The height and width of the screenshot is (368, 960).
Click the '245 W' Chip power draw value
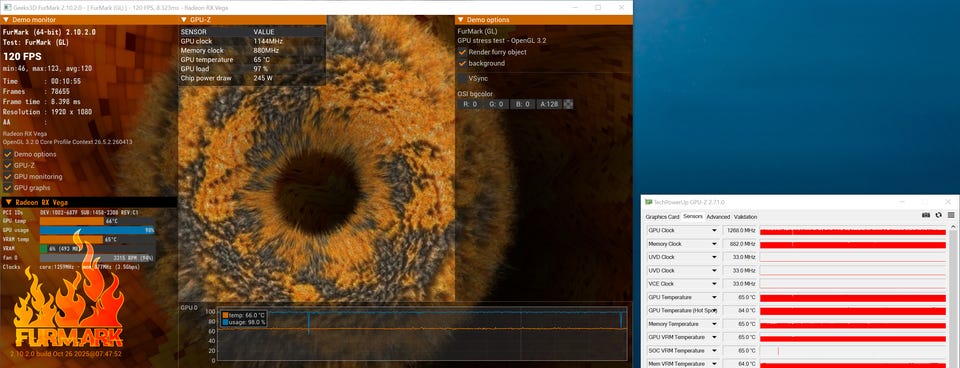tap(263, 78)
